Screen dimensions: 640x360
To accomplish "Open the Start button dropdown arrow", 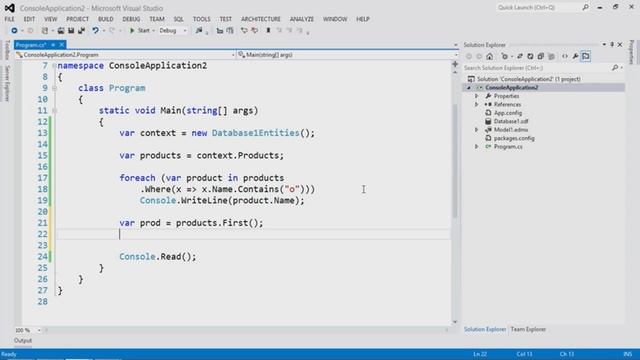I will [153, 31].
